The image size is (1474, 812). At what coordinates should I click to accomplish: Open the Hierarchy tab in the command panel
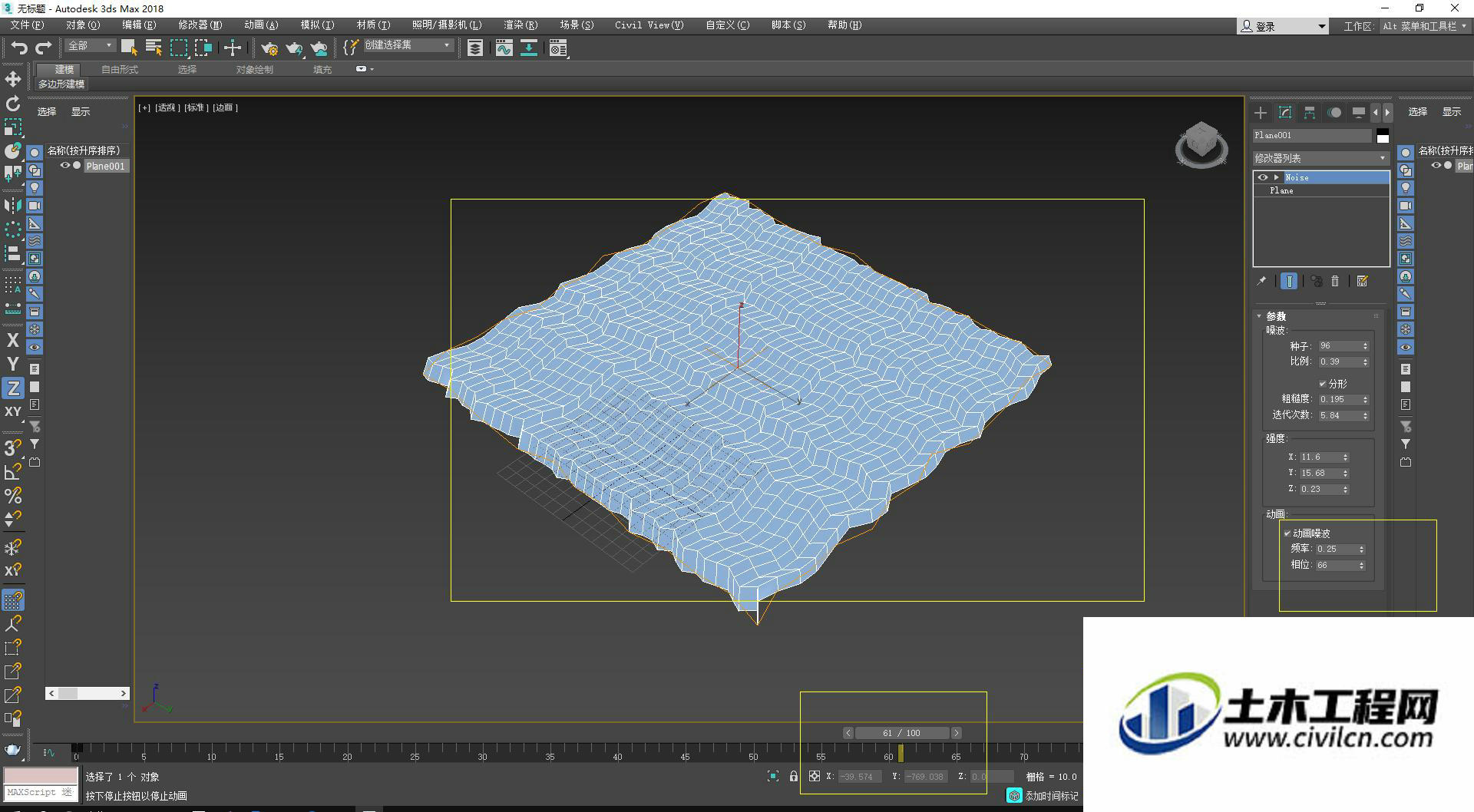coord(1310,113)
